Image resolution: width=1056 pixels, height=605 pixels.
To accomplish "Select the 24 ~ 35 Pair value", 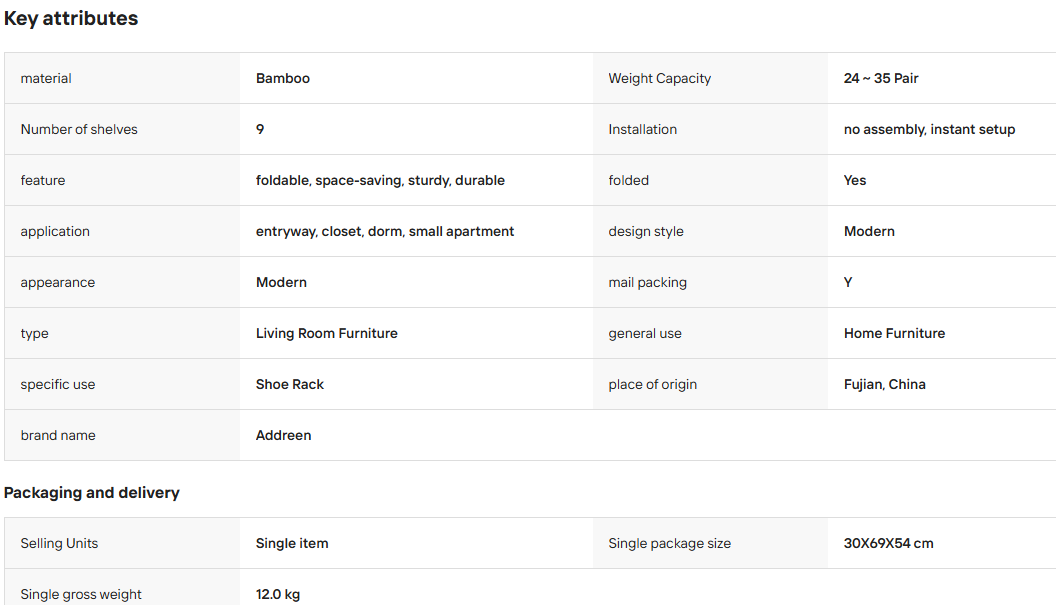I will 881,78.
